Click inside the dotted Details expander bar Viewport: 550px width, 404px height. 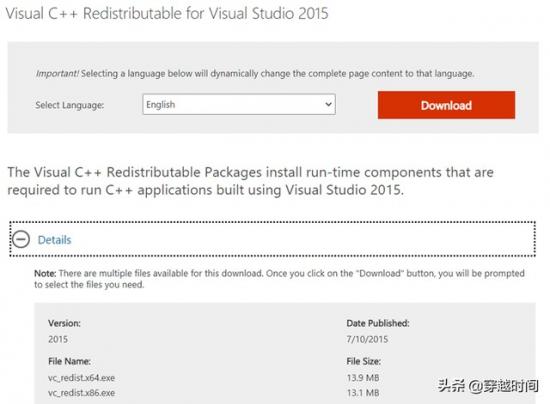pyautogui.click(x=273, y=239)
